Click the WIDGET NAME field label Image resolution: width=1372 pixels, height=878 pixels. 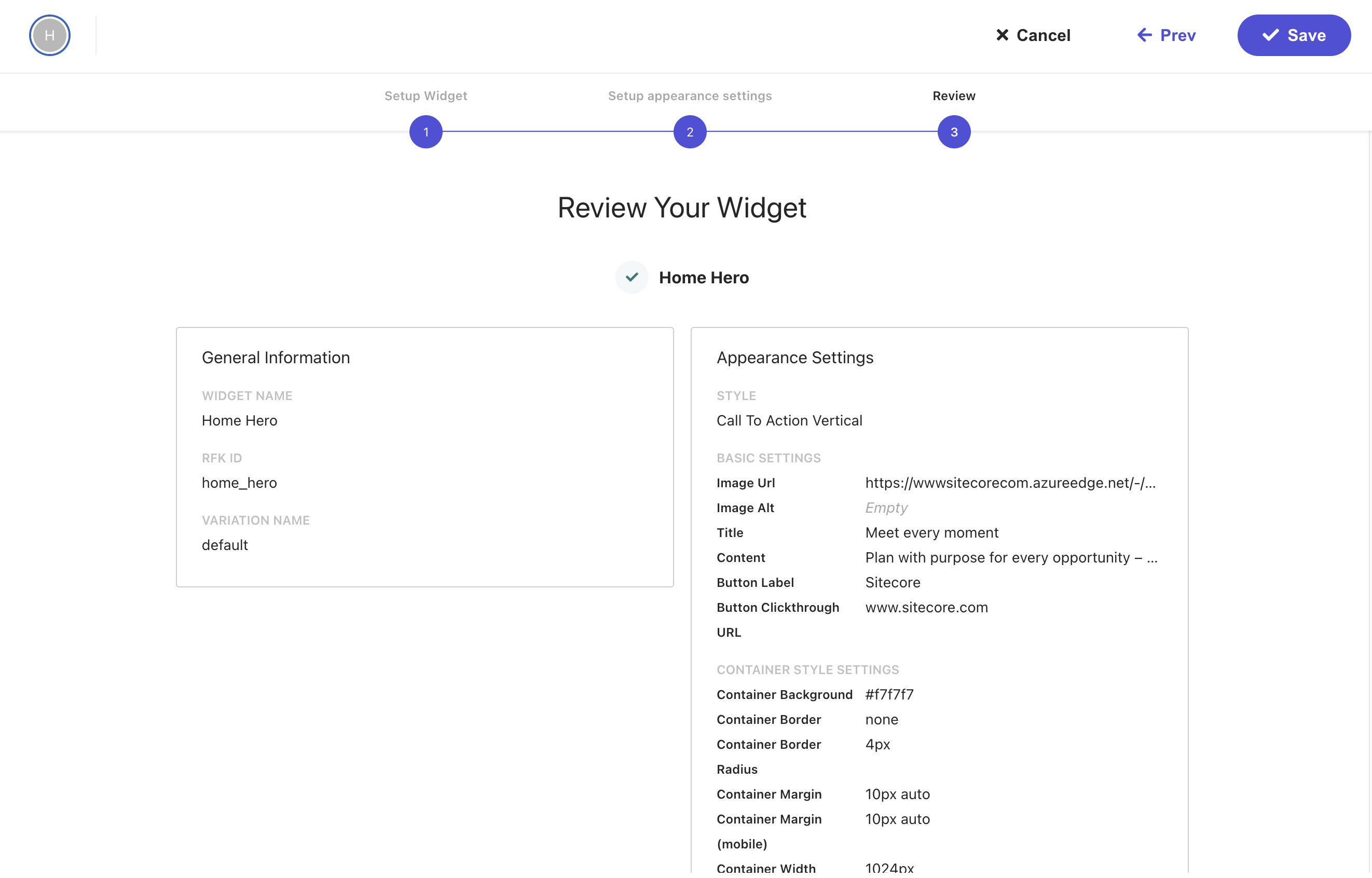[x=247, y=395]
